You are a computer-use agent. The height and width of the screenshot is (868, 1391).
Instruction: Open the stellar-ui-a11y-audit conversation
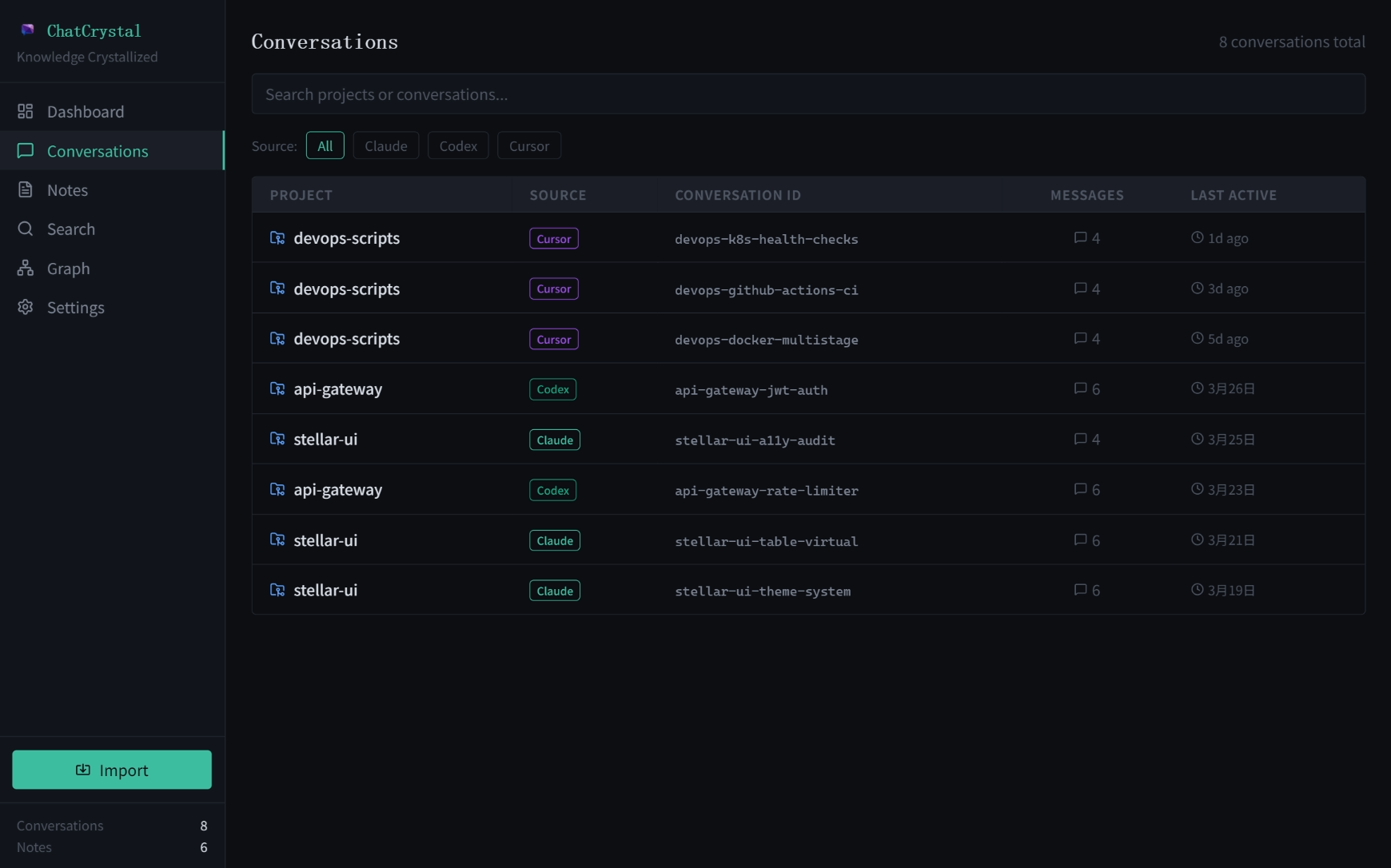click(x=754, y=440)
